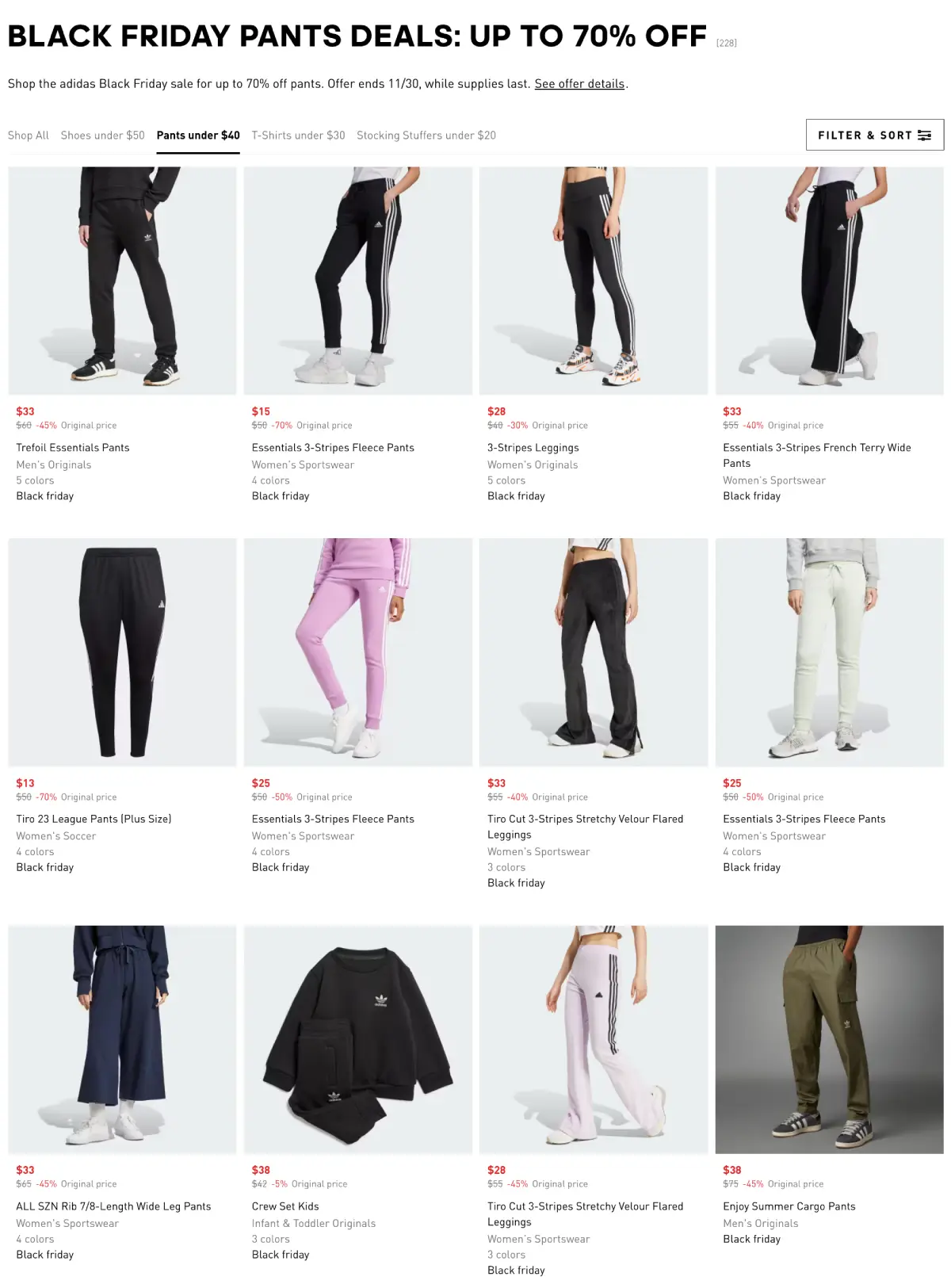Select the black velour flared leggings image

[x=594, y=652]
